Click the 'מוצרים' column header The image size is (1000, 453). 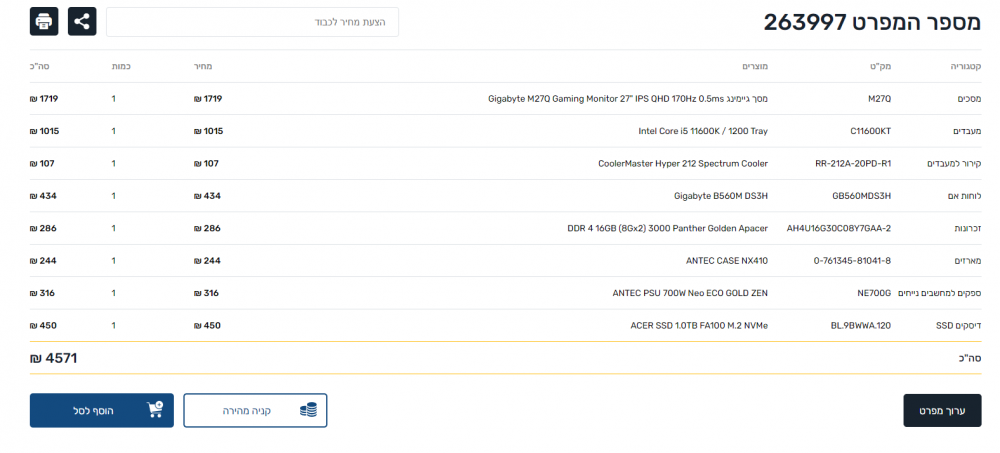(x=756, y=66)
